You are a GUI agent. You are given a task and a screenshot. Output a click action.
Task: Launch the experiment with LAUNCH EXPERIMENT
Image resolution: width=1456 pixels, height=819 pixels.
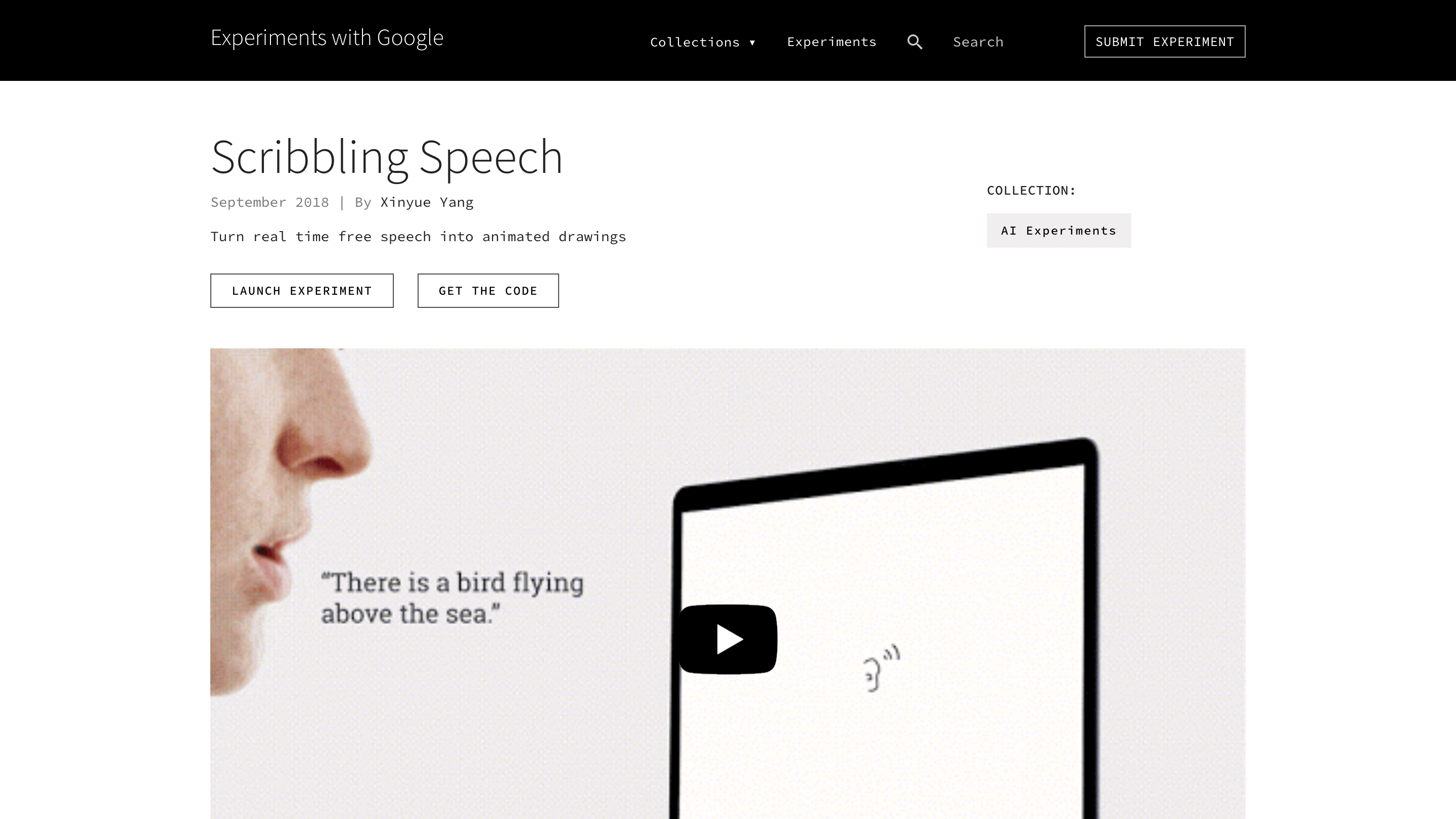click(302, 291)
